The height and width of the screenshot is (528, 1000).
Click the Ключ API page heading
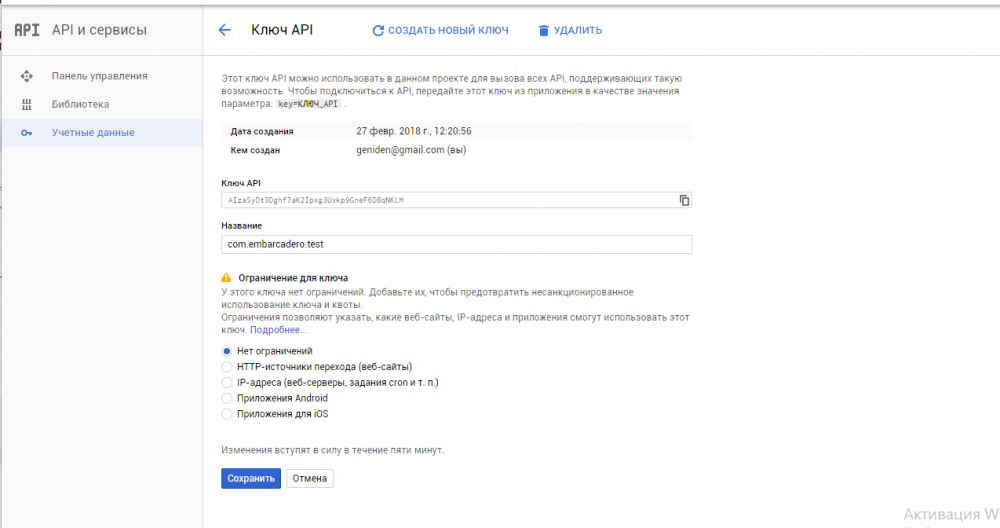tap(282, 30)
